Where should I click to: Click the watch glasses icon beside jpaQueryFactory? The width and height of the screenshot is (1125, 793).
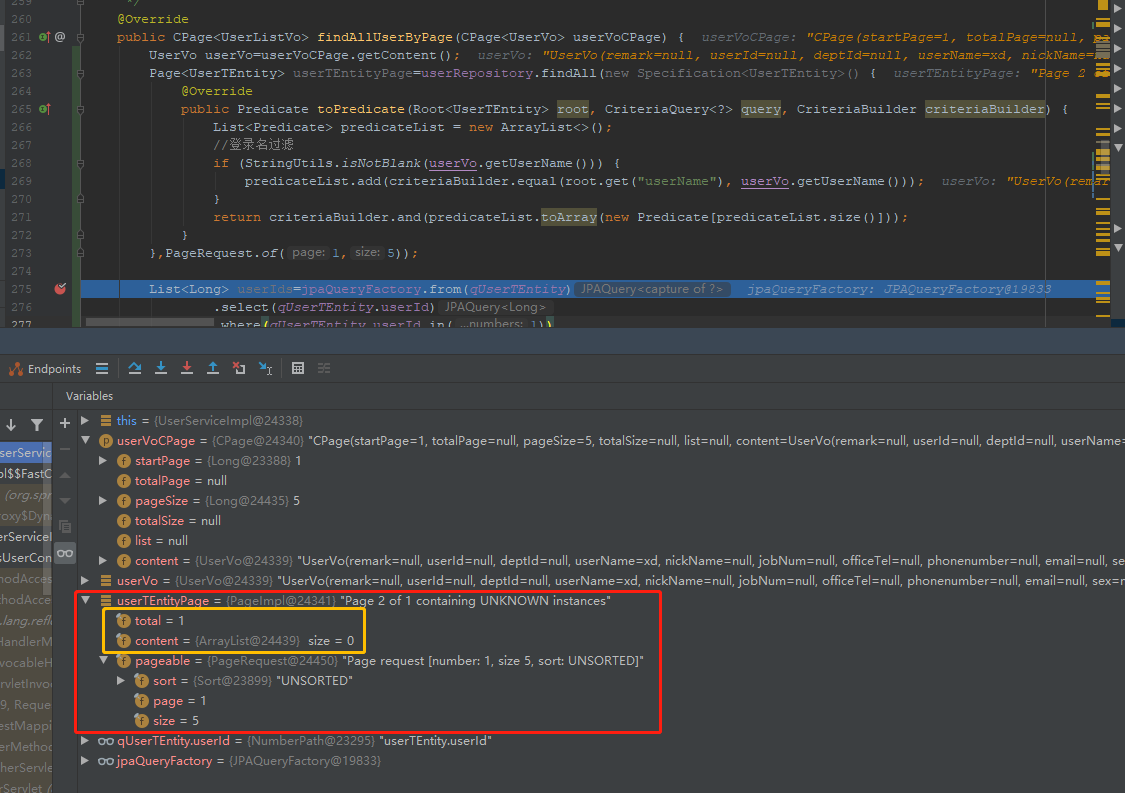point(105,761)
